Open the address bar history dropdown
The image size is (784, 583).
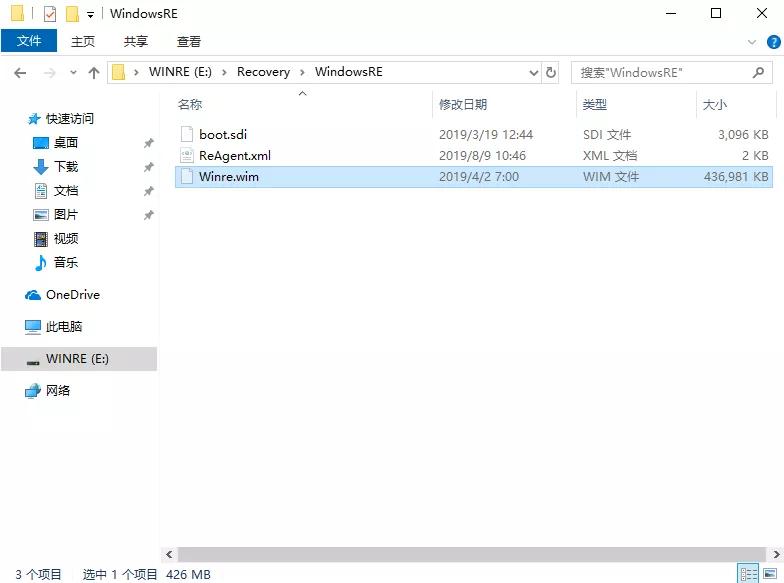[x=533, y=72]
